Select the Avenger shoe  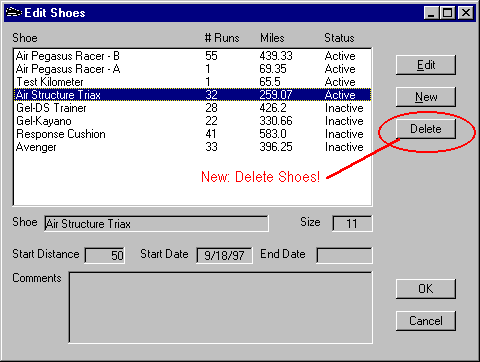192,147
